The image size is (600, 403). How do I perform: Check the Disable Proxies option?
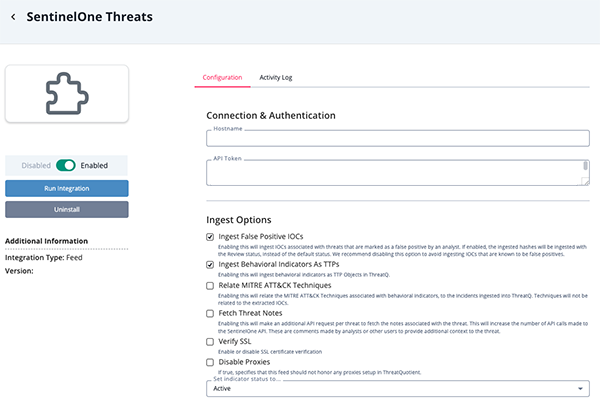point(210,362)
